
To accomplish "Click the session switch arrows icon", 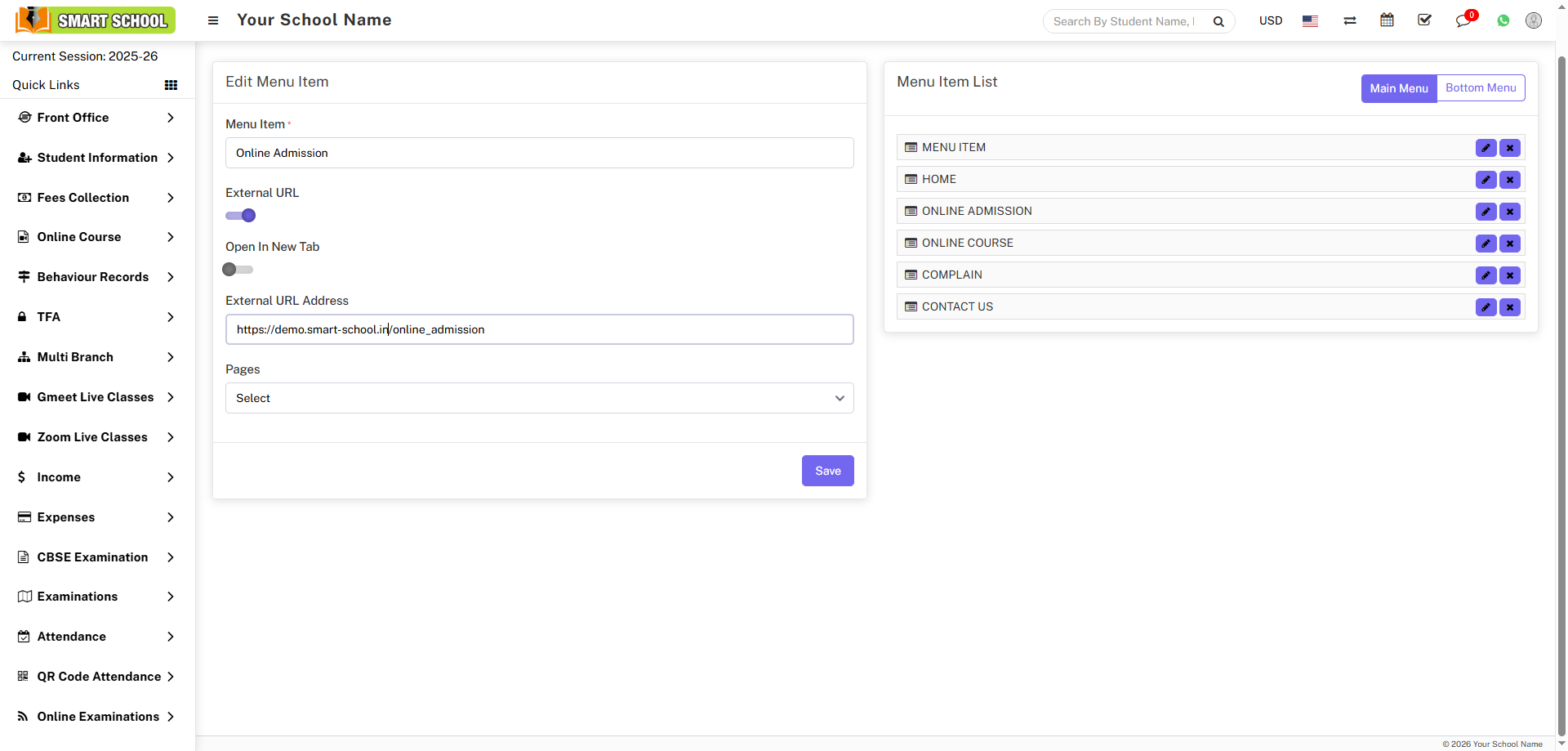I will [x=1349, y=20].
